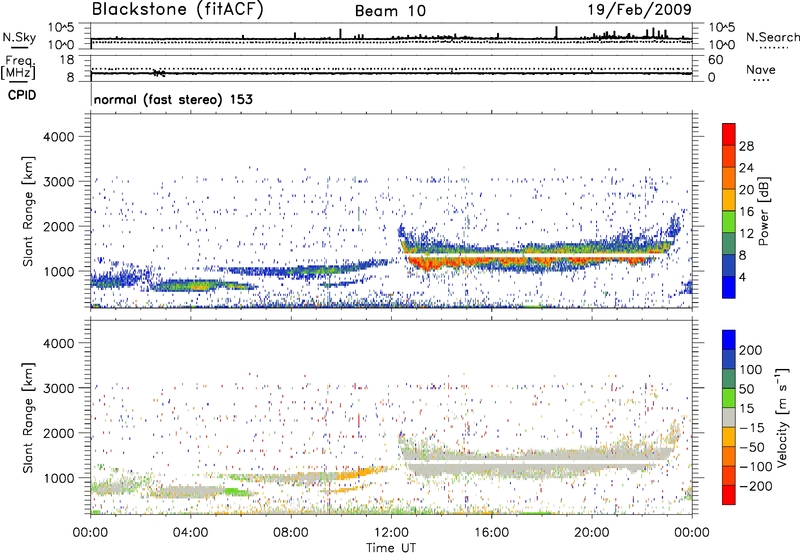
Task: Click the 4 label on the power colorbar
Action: click(742, 277)
